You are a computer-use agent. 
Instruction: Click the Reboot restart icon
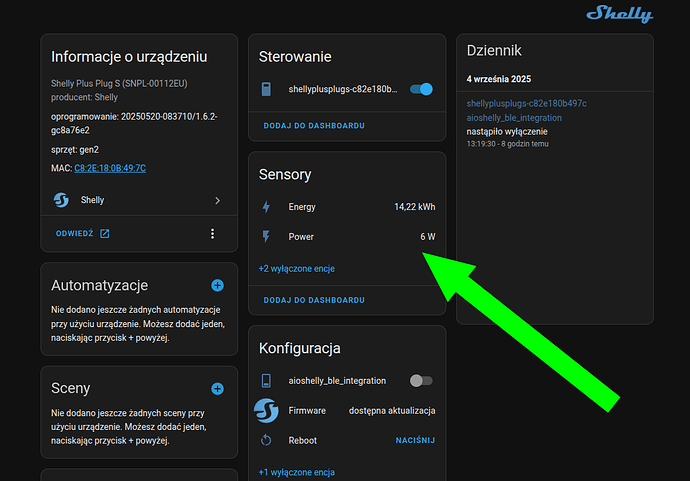[266, 440]
